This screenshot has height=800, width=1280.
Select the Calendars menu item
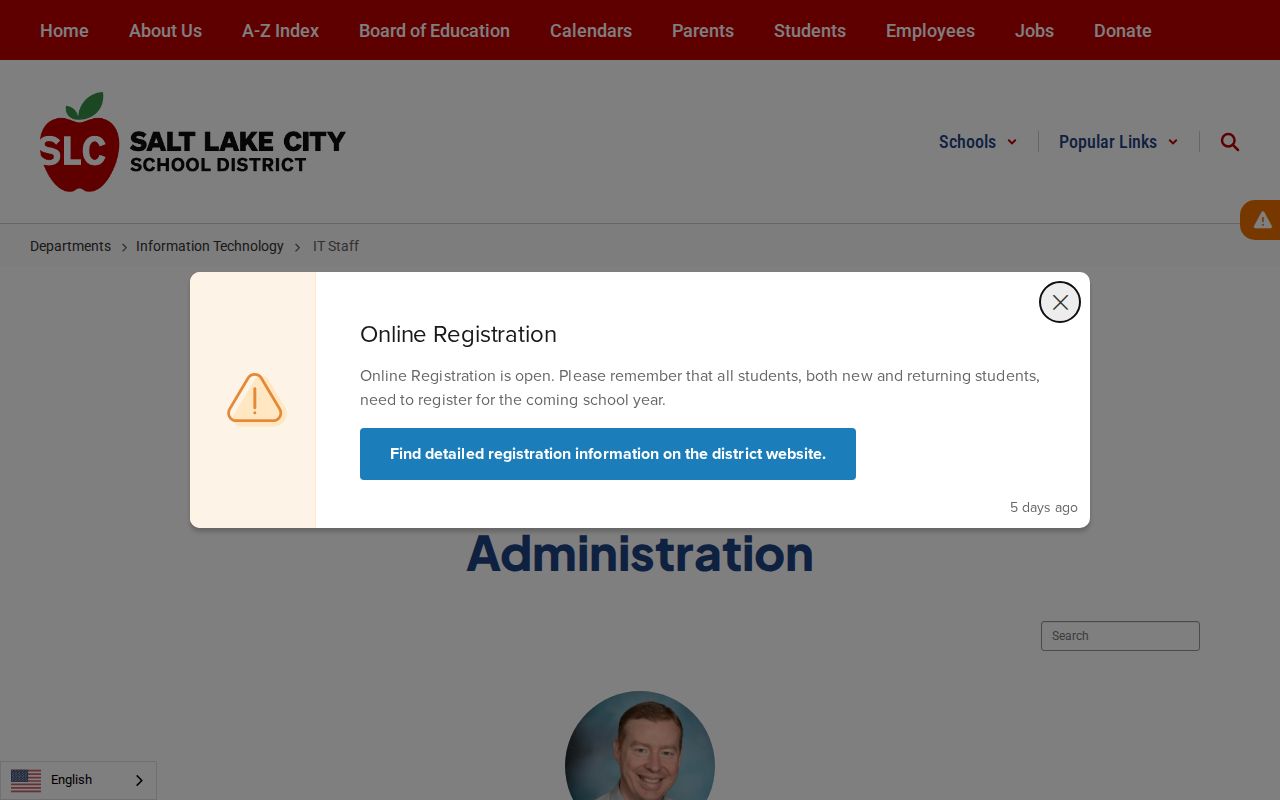click(x=591, y=31)
